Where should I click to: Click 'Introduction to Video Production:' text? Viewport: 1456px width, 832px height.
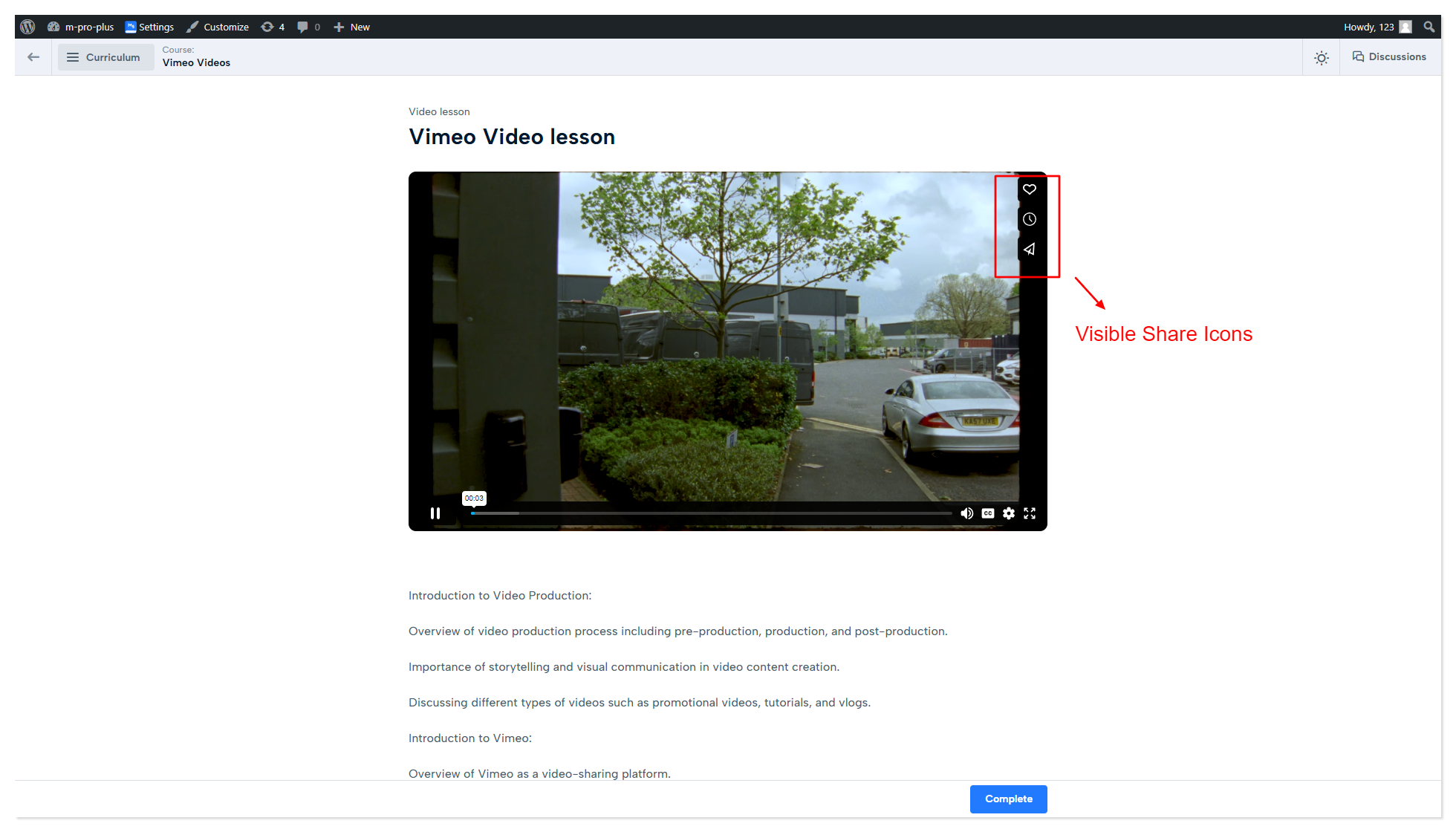(500, 596)
